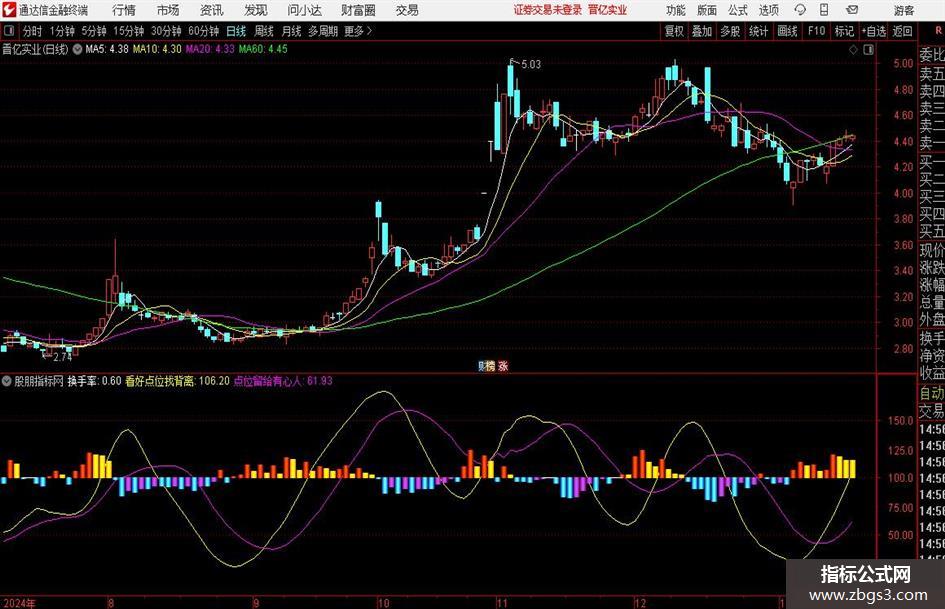Switch to 分时 chart period
The width and height of the screenshot is (945, 609).
pyautogui.click(x=33, y=31)
